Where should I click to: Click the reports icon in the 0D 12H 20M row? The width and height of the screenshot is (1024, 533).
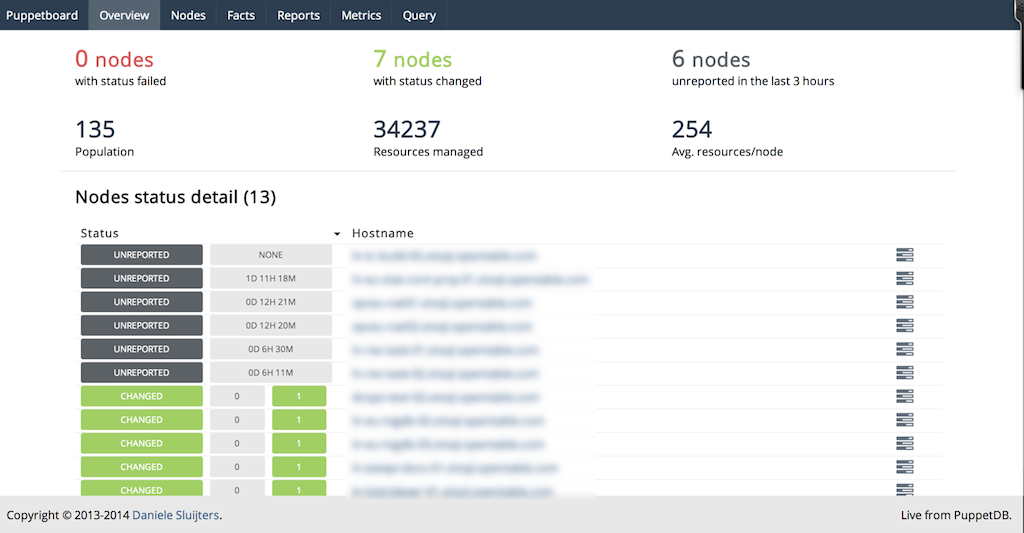[905, 326]
